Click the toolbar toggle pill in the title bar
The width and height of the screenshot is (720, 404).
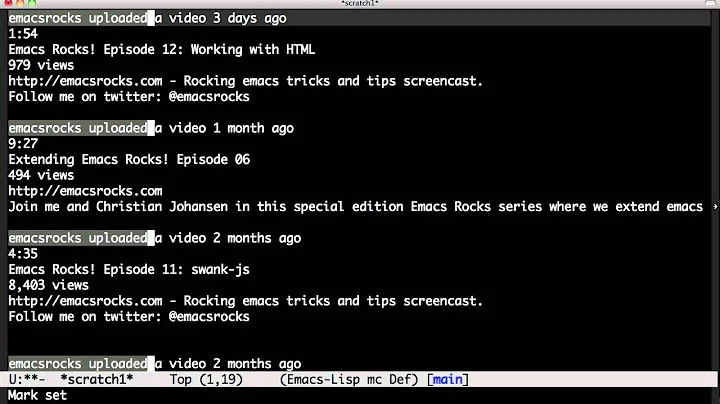[x=710, y=3]
